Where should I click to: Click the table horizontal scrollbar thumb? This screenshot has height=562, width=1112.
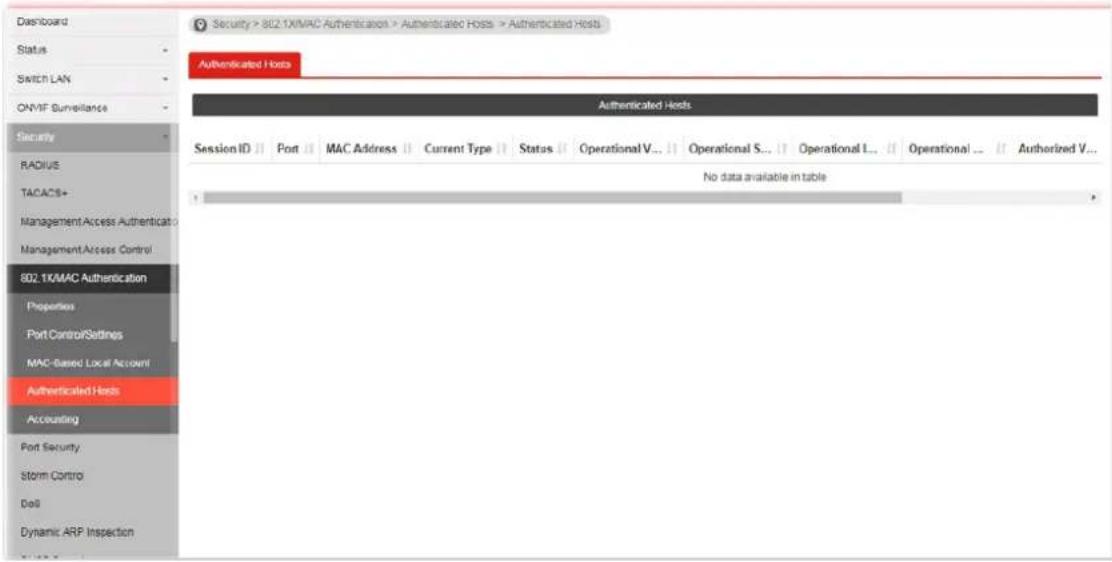[552, 197]
